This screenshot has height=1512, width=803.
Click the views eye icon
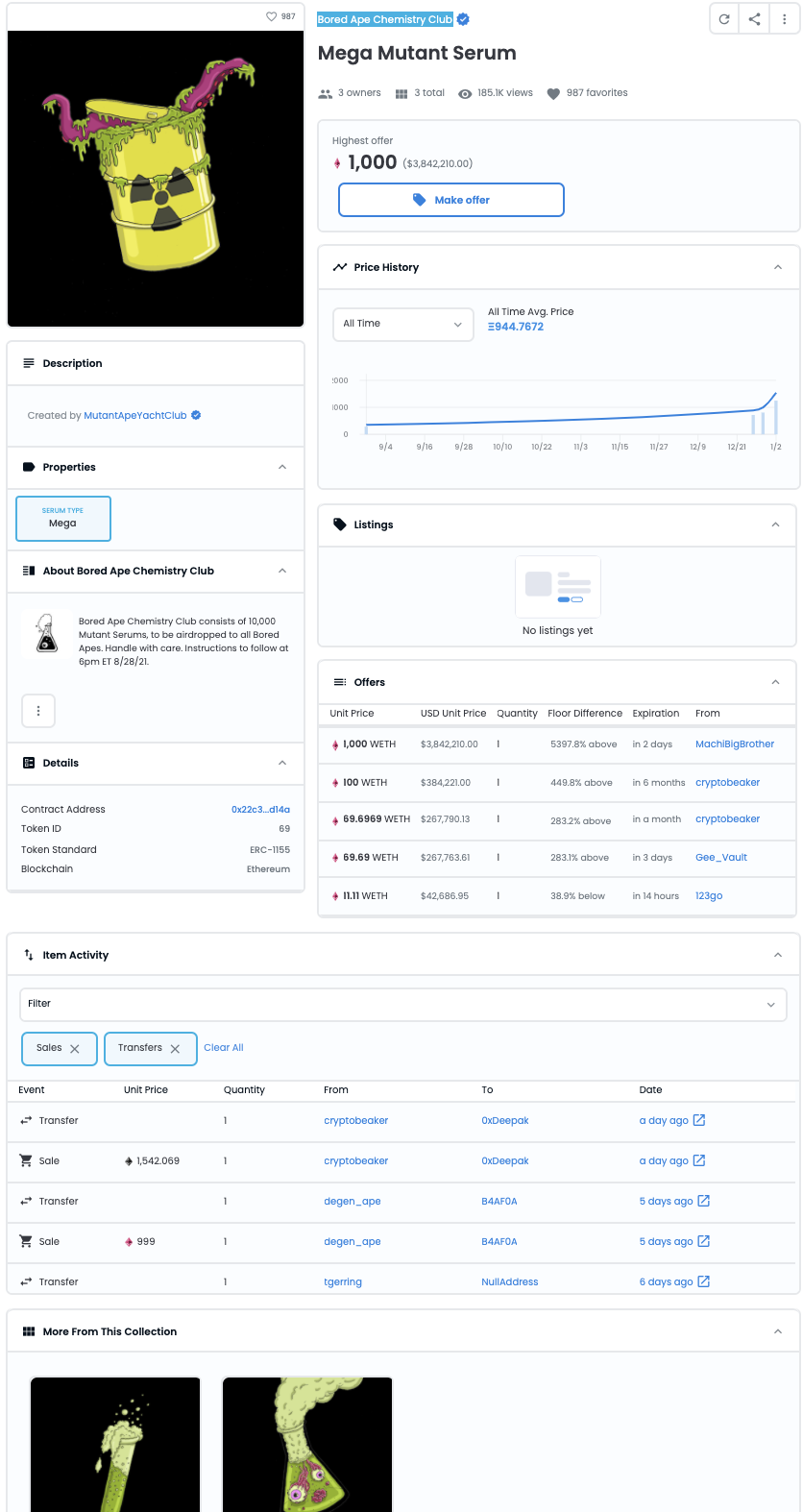coord(465,94)
